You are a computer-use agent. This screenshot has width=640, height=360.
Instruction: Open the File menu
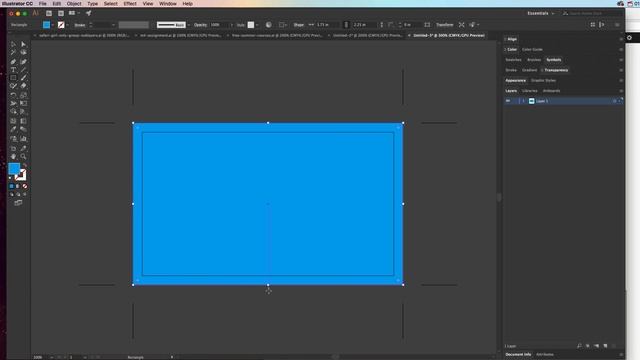(42, 4)
